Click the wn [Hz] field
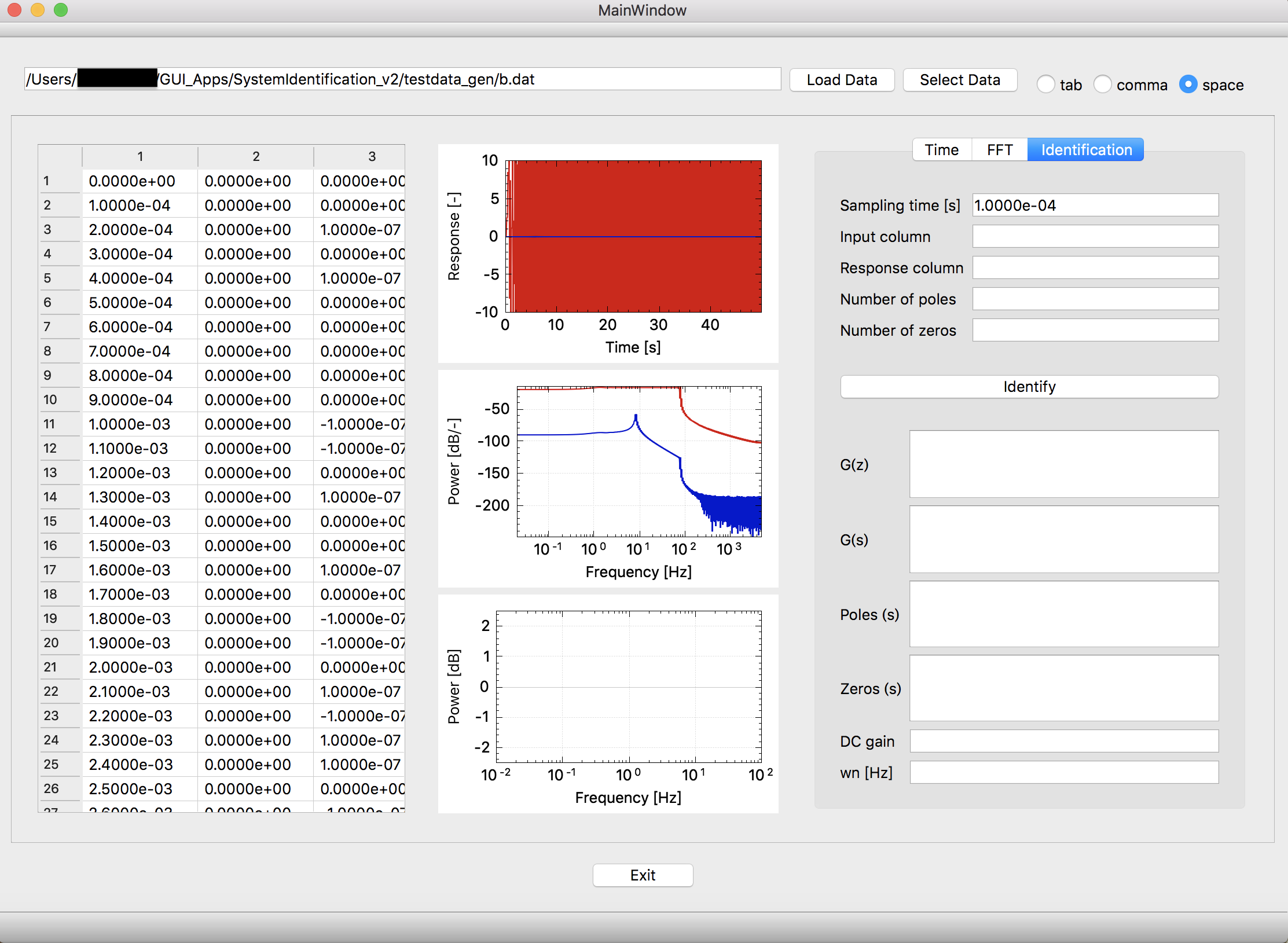Viewport: 1288px width, 943px height. pyautogui.click(x=1064, y=773)
